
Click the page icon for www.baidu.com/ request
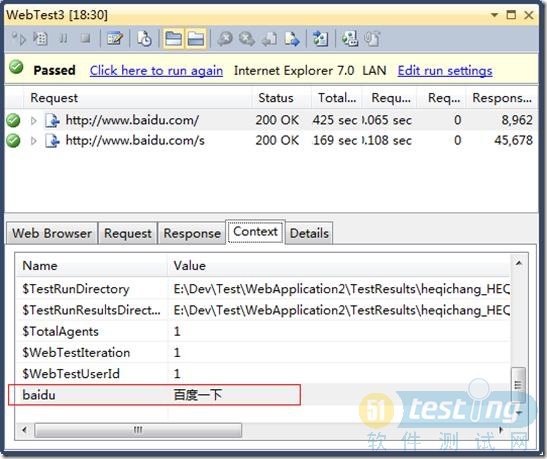click(52, 121)
